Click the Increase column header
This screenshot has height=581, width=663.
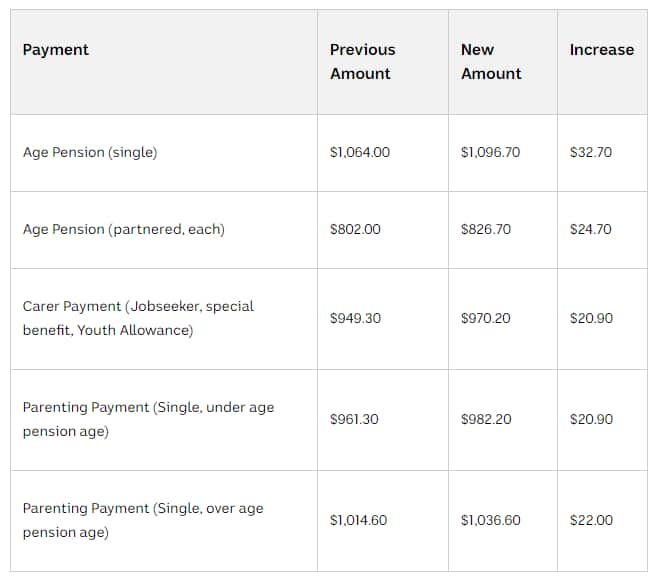click(x=601, y=50)
